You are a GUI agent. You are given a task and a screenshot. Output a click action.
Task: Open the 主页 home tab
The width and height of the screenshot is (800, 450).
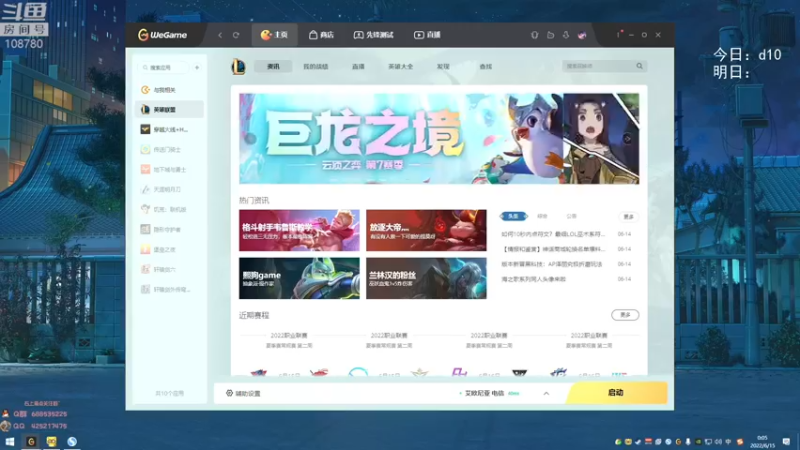pyautogui.click(x=274, y=35)
